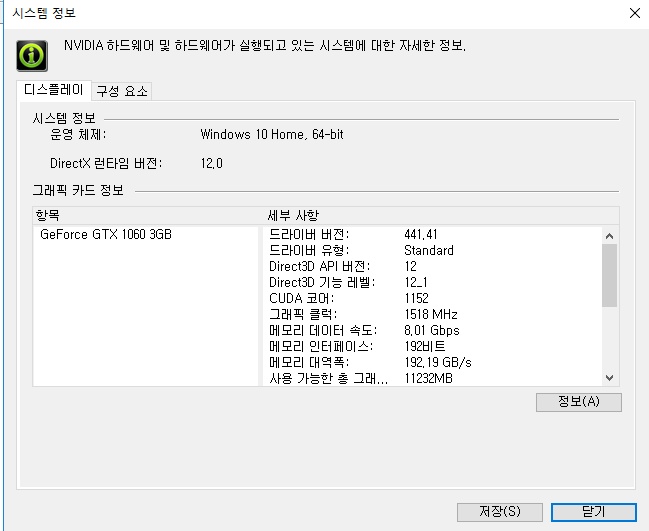This screenshot has width=649, height=531.
Task: Click the 저장(S) button
Action: pos(500,512)
